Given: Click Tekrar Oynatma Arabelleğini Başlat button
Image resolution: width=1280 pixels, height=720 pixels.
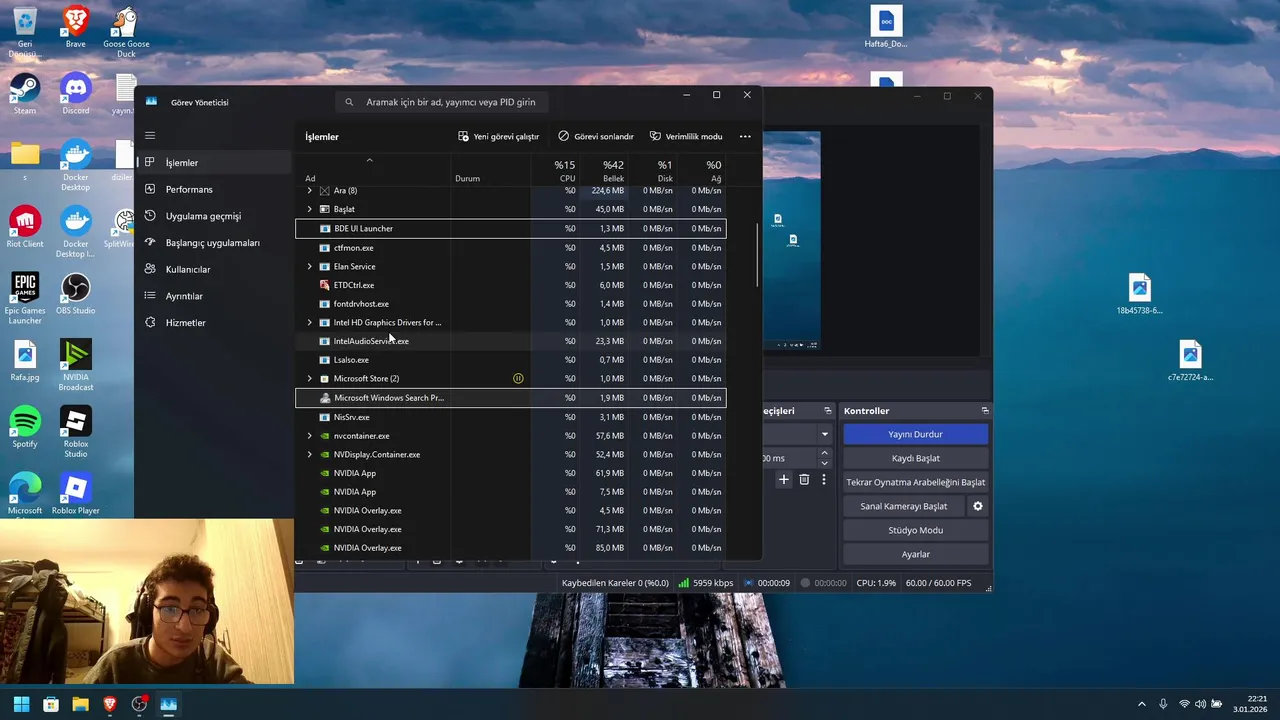Looking at the screenshot, I should [915, 482].
